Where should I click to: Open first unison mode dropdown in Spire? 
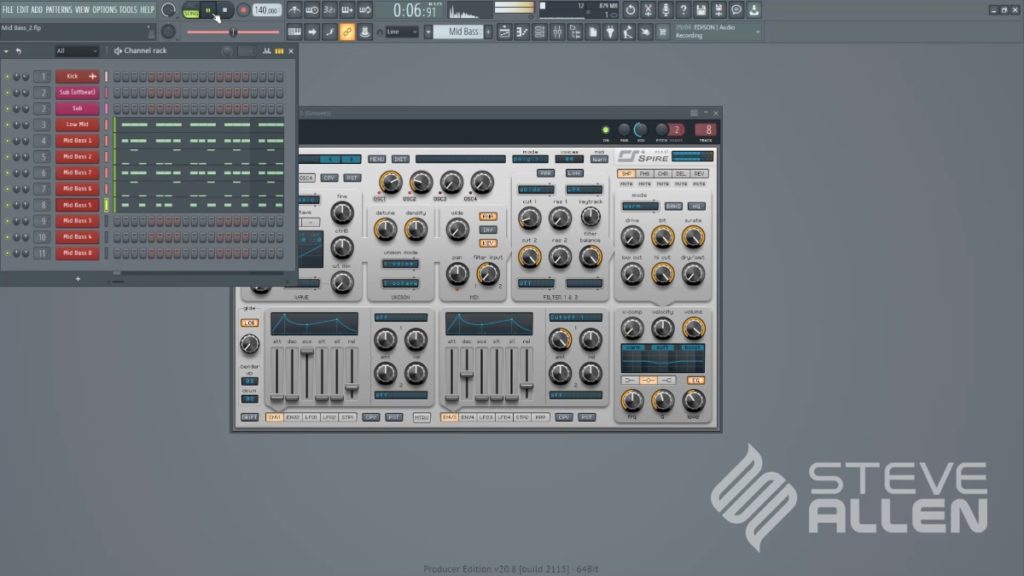400,264
